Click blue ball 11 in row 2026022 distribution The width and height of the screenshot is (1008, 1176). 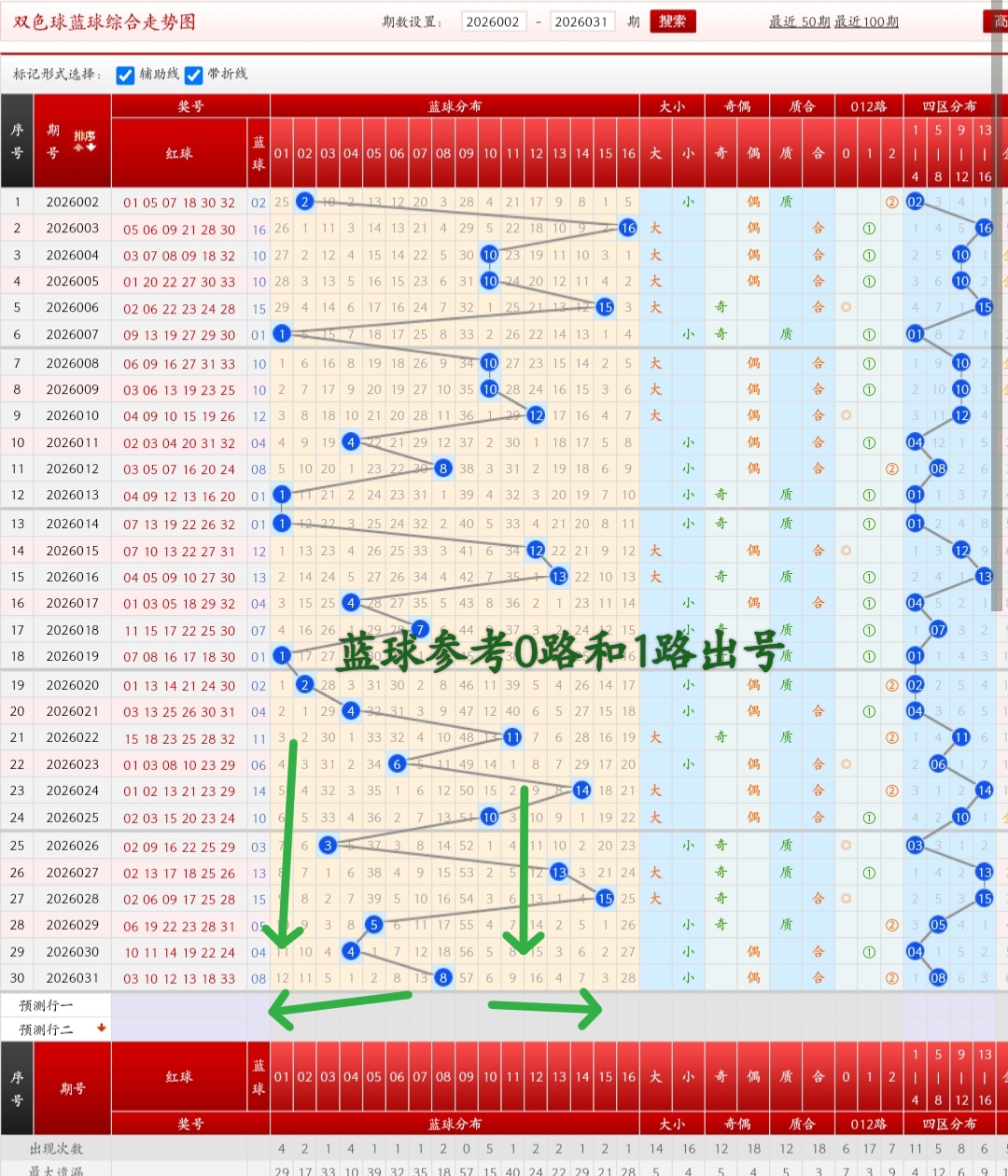point(512,737)
